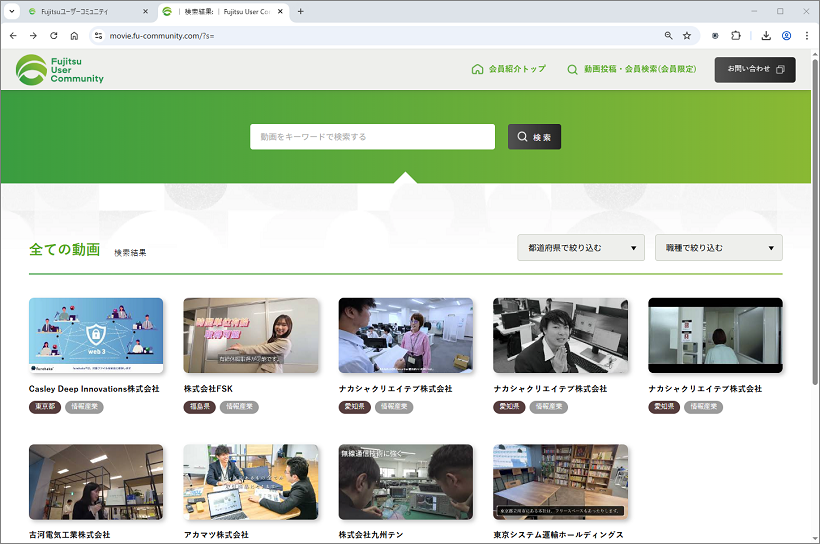Open the extensions puzzle icon
The height and width of the screenshot is (544, 820).
736,36
